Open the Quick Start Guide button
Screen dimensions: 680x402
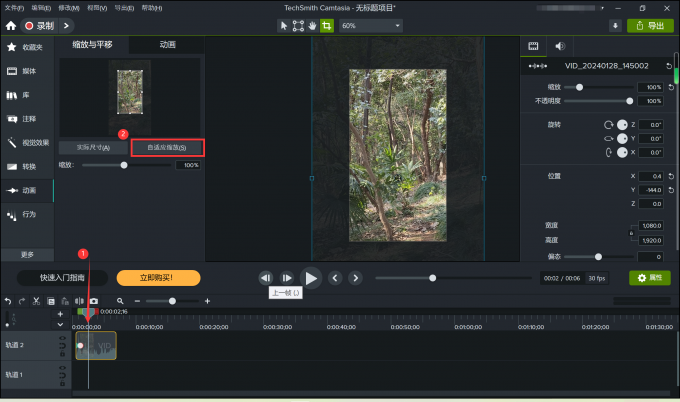(62, 278)
